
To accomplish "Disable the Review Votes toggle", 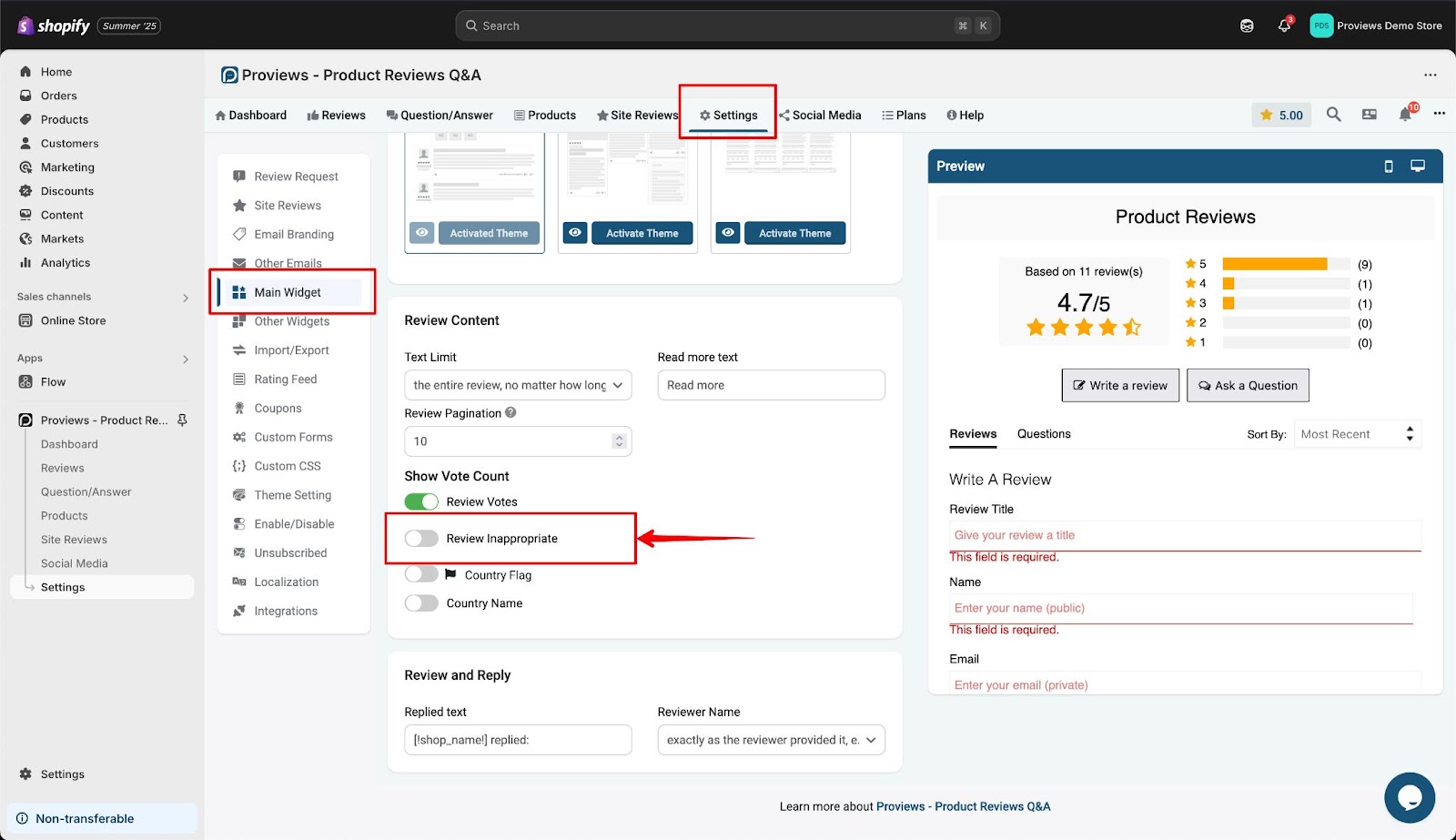I will (421, 501).
